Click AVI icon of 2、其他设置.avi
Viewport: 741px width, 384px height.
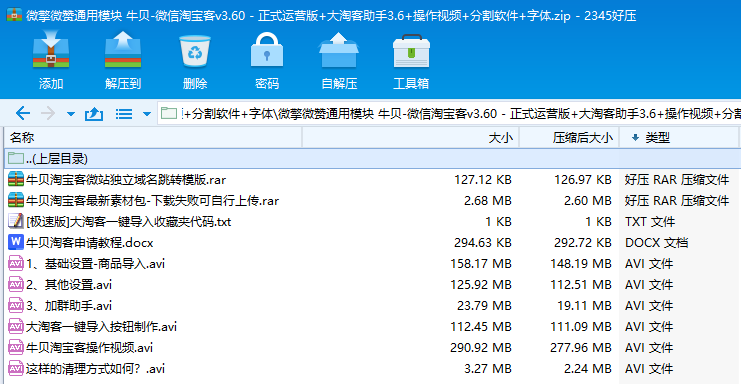click(x=16, y=284)
